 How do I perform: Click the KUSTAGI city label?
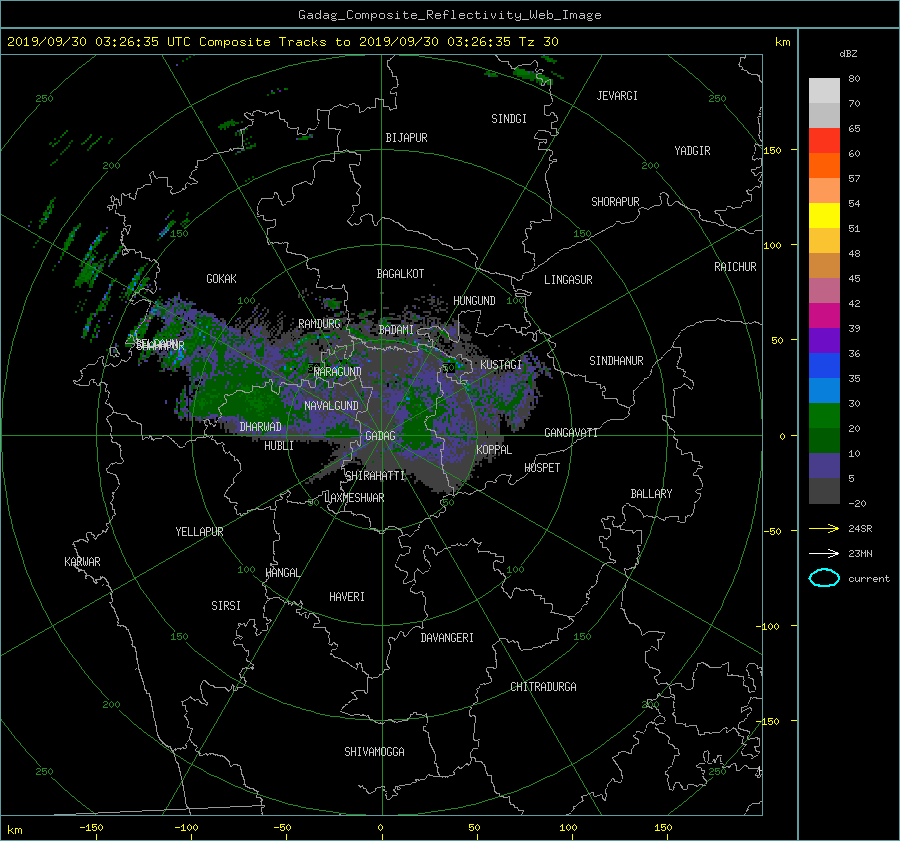point(501,365)
